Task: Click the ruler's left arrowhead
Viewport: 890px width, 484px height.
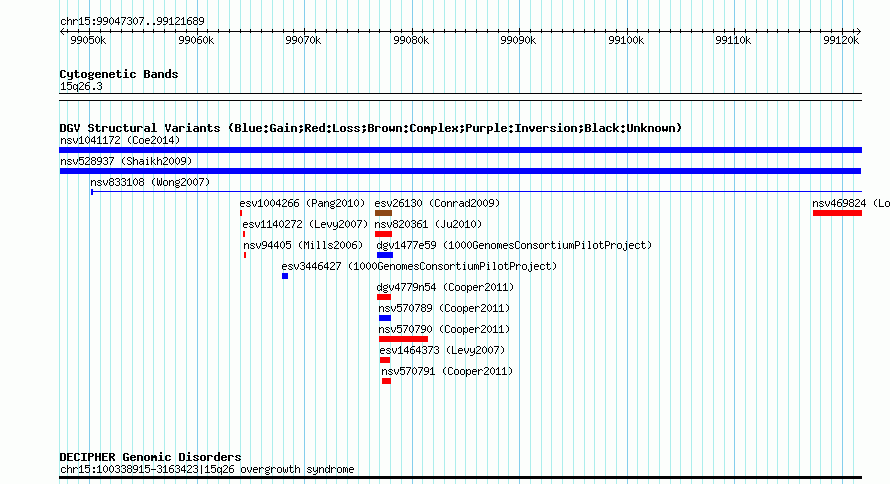Action: [62, 32]
